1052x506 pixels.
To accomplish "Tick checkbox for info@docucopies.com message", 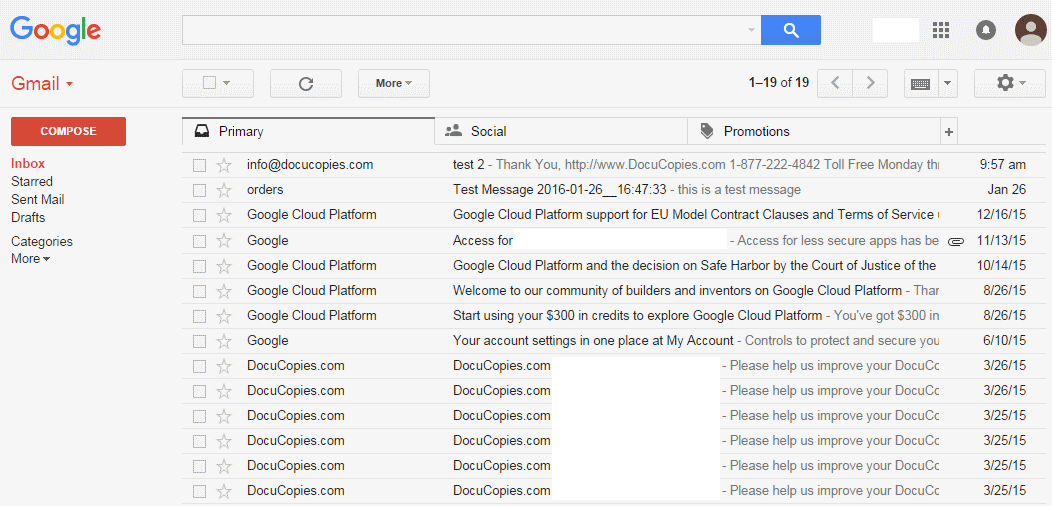I will [200, 165].
